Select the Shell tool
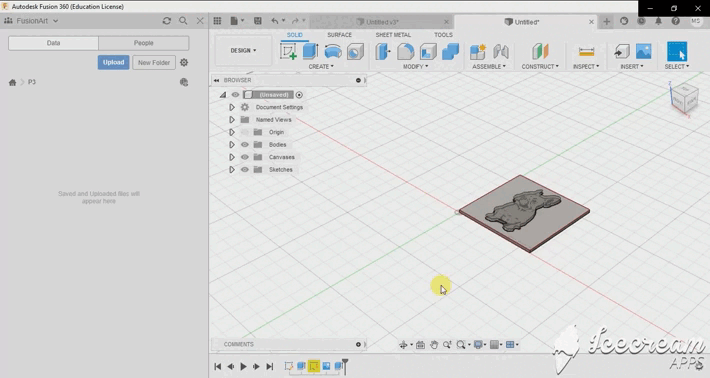 click(428, 52)
